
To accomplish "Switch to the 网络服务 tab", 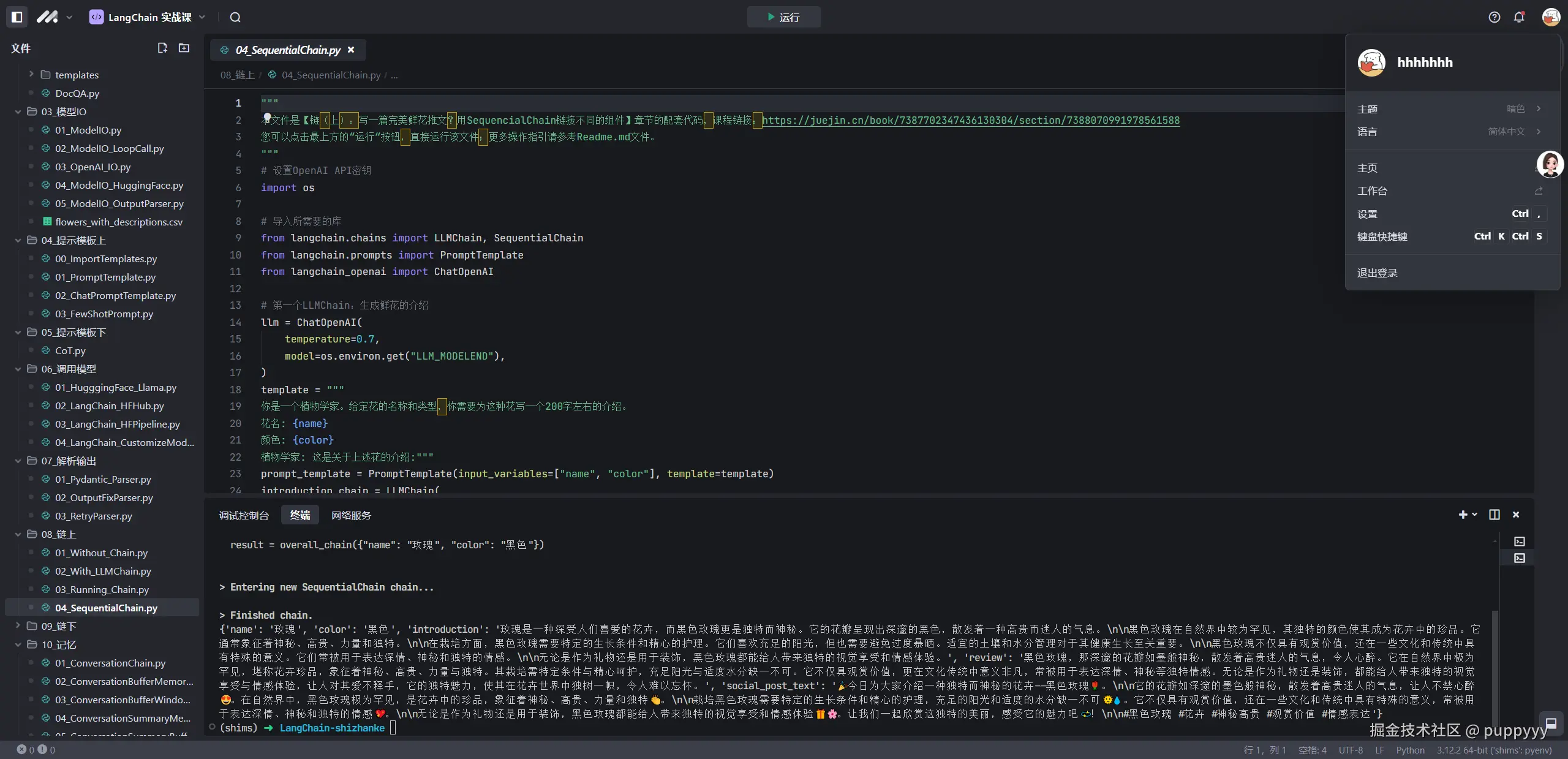I will click(x=351, y=515).
